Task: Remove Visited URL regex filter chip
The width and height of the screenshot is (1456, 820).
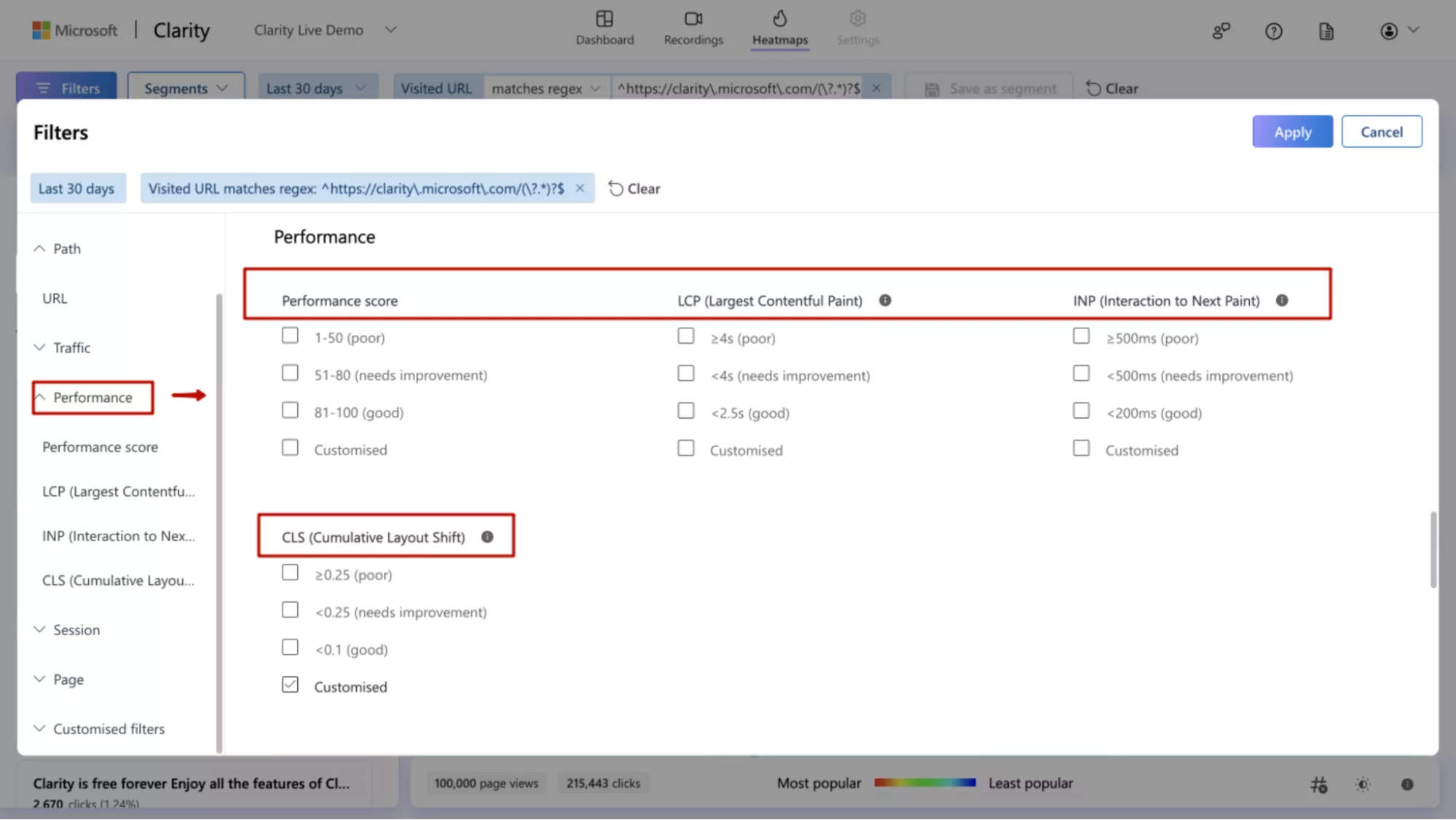Action: 580,188
